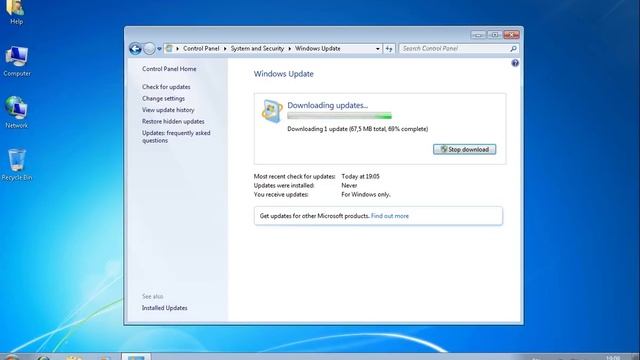Click the Control Panel icon in address bar
The width and height of the screenshot is (640, 360).
point(169,49)
